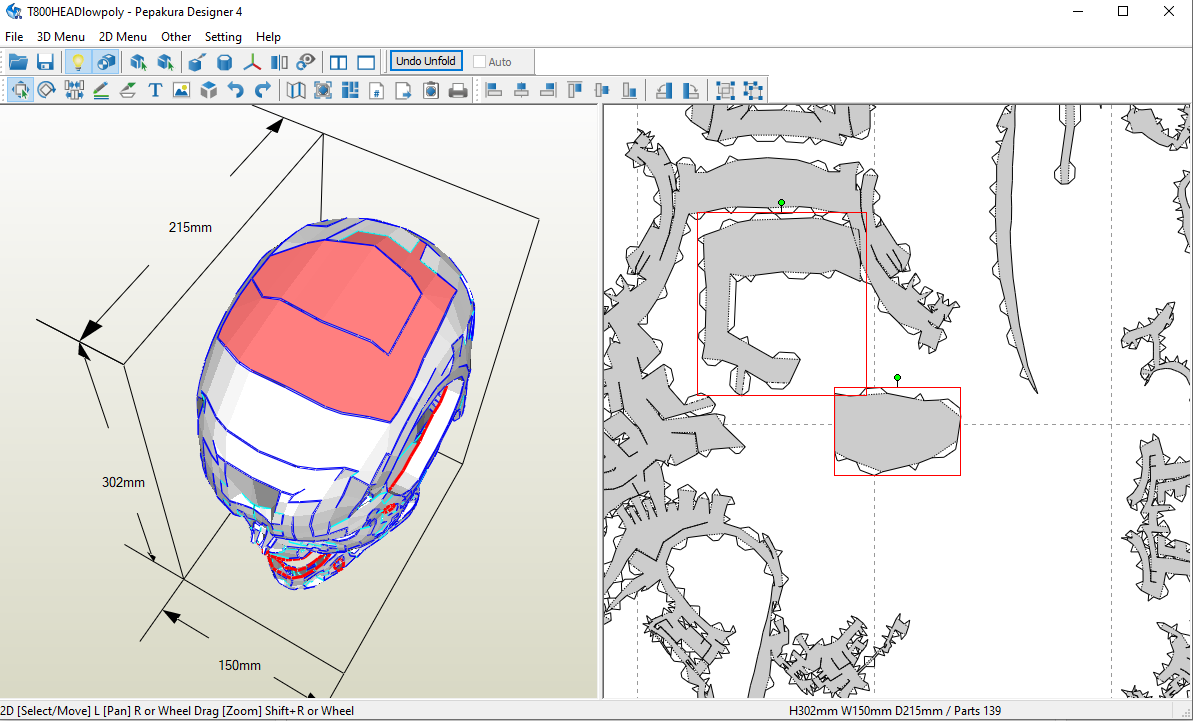Rotate selected parts clockwise icon
This screenshot has height=721, width=1193.
pyautogui.click(x=691, y=90)
